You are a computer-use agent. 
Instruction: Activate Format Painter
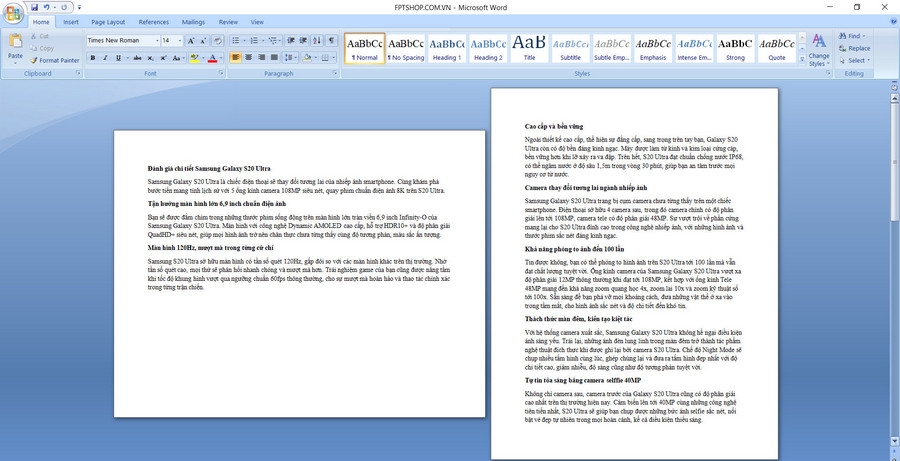click(55, 60)
